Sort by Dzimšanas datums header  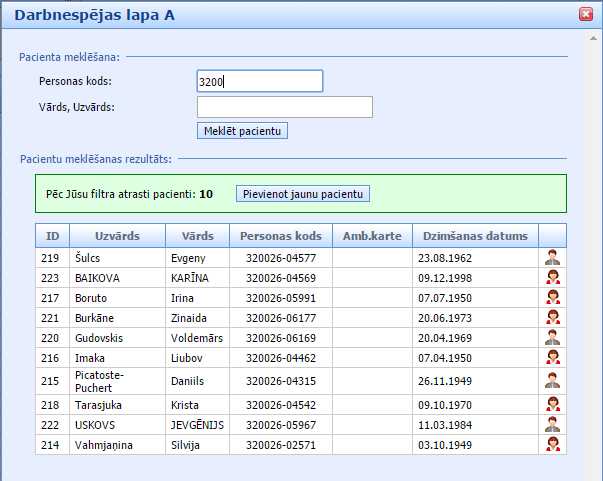tap(475, 236)
